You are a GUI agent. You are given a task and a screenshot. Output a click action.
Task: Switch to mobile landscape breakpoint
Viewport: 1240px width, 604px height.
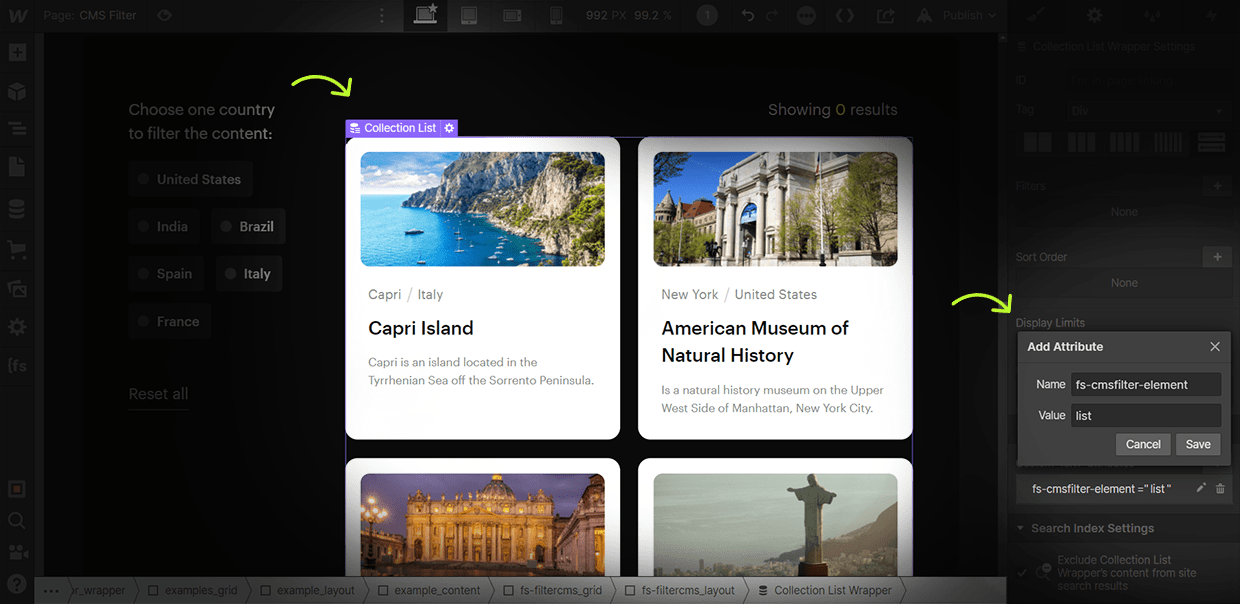tap(512, 15)
